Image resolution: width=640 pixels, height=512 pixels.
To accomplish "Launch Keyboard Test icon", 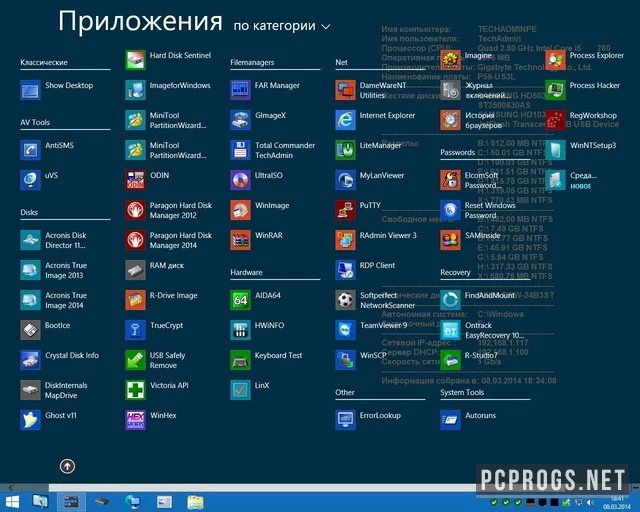I will coord(240,360).
